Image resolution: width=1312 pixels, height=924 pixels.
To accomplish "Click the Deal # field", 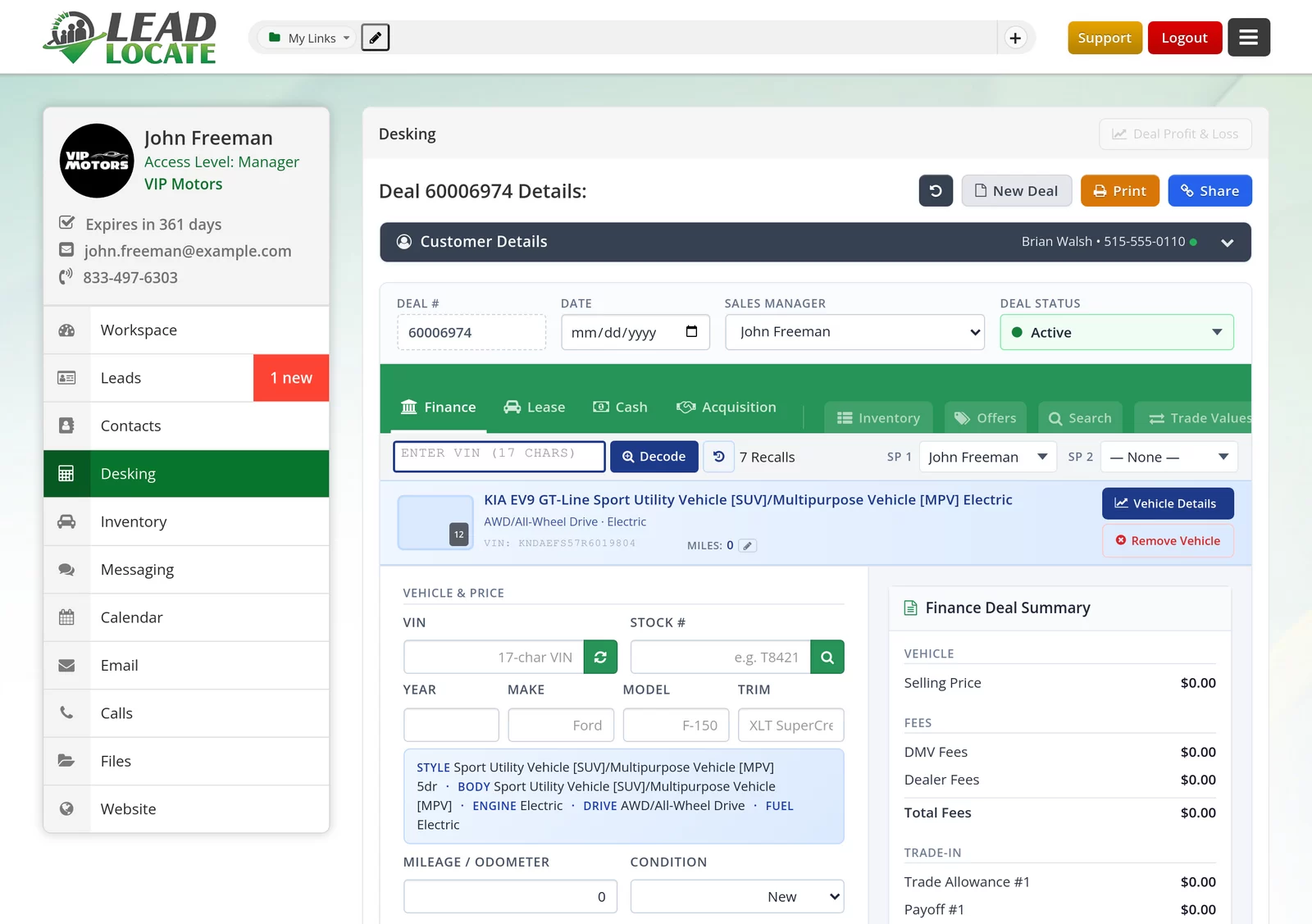I will click(471, 332).
